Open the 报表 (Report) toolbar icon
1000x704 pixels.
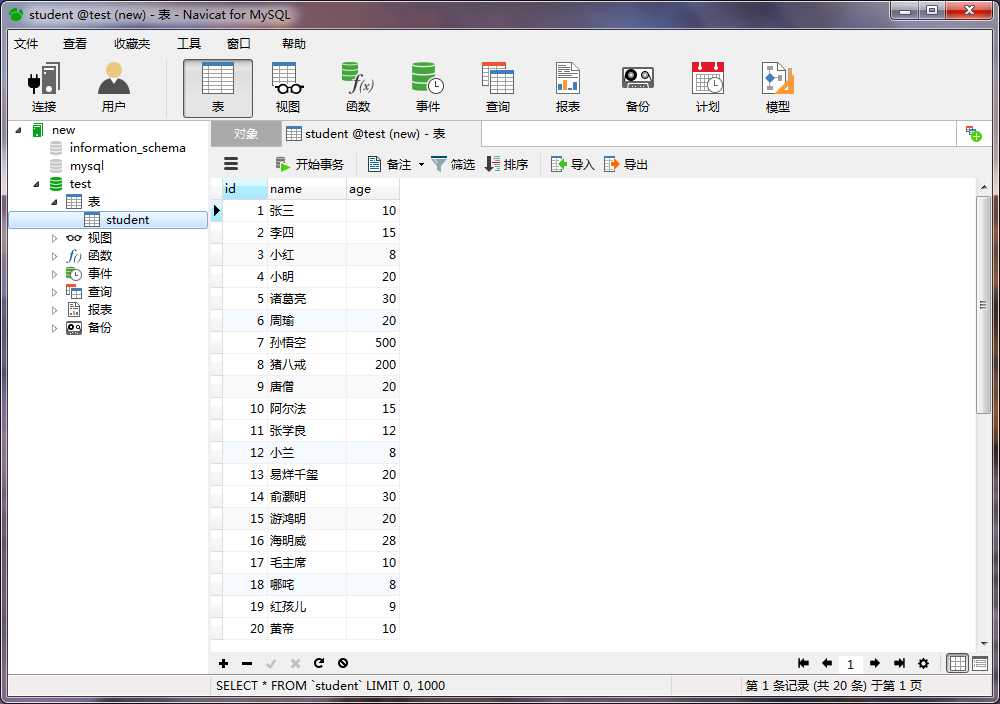pos(568,88)
